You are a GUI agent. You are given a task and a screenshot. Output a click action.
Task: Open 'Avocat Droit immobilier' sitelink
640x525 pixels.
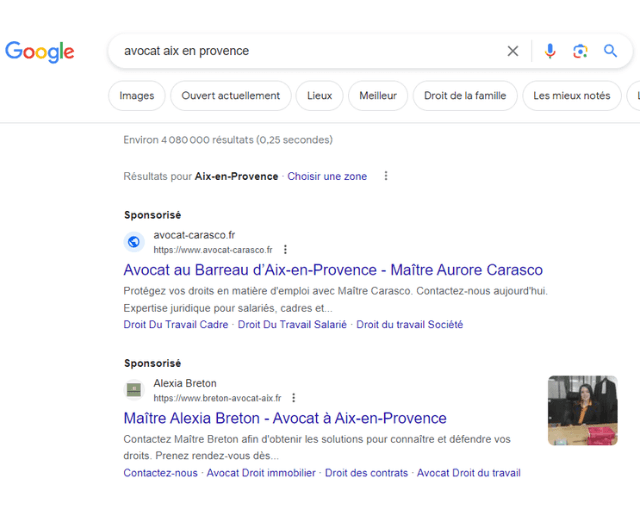[x=261, y=473]
